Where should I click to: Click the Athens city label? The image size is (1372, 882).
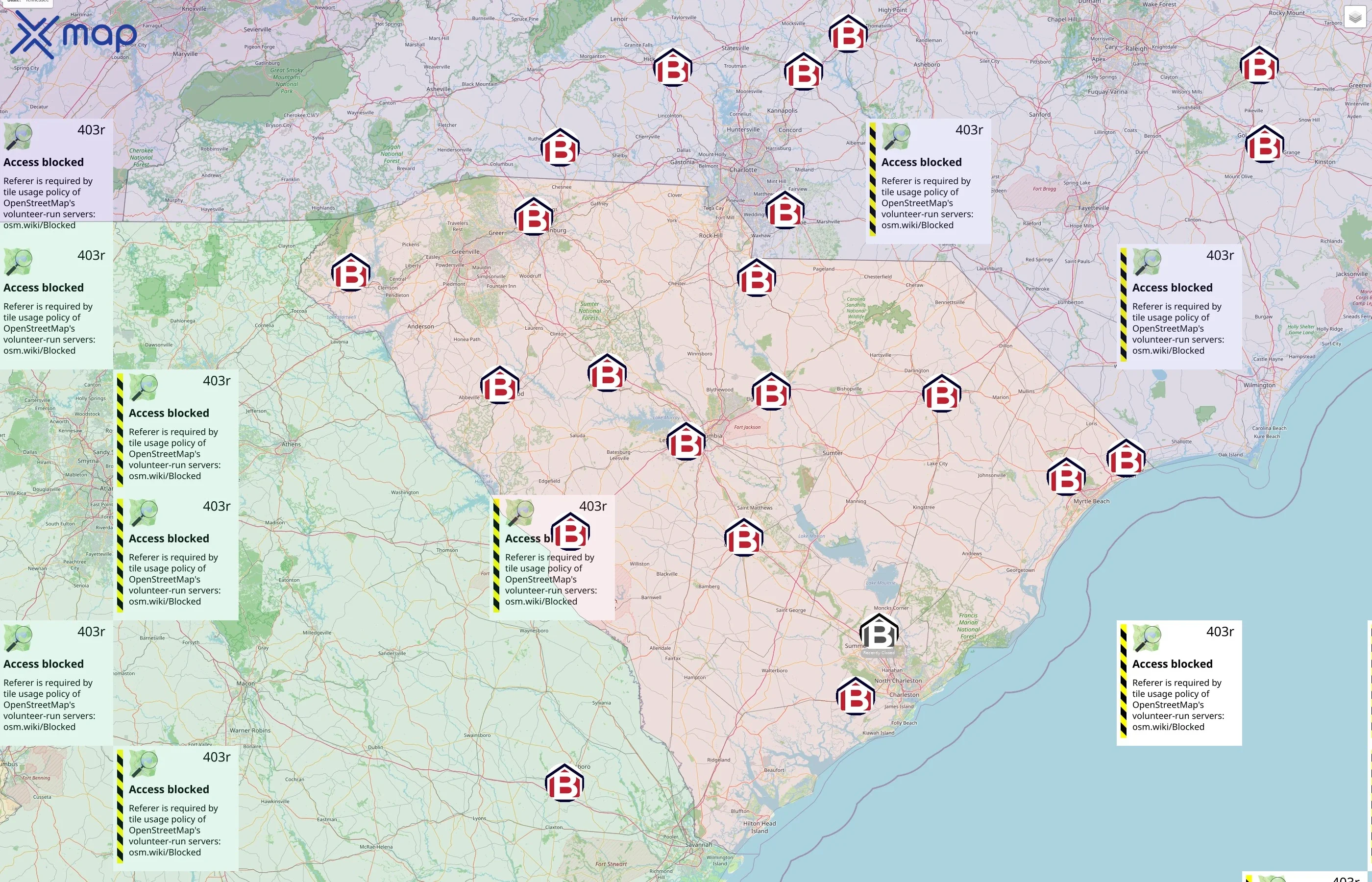[x=291, y=444]
